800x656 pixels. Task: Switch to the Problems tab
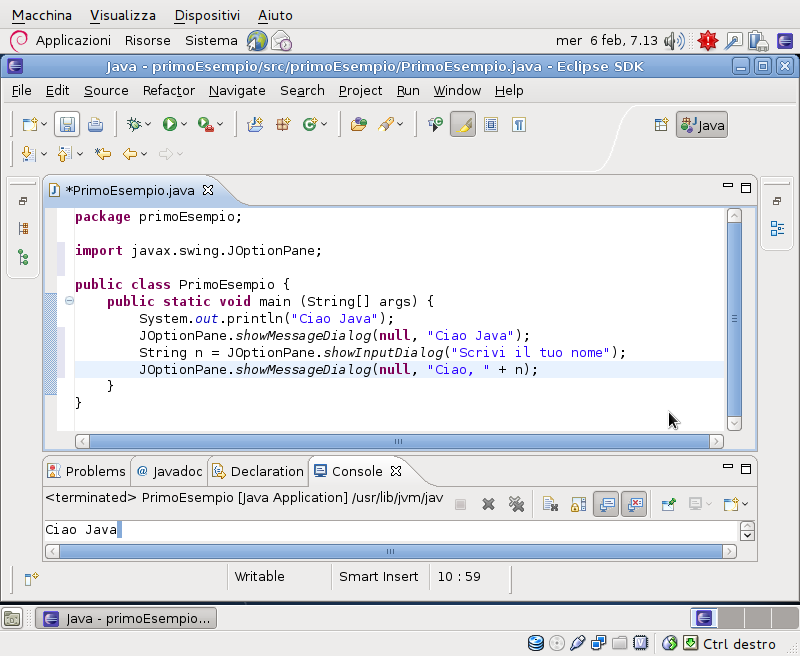pyautogui.click(x=87, y=471)
